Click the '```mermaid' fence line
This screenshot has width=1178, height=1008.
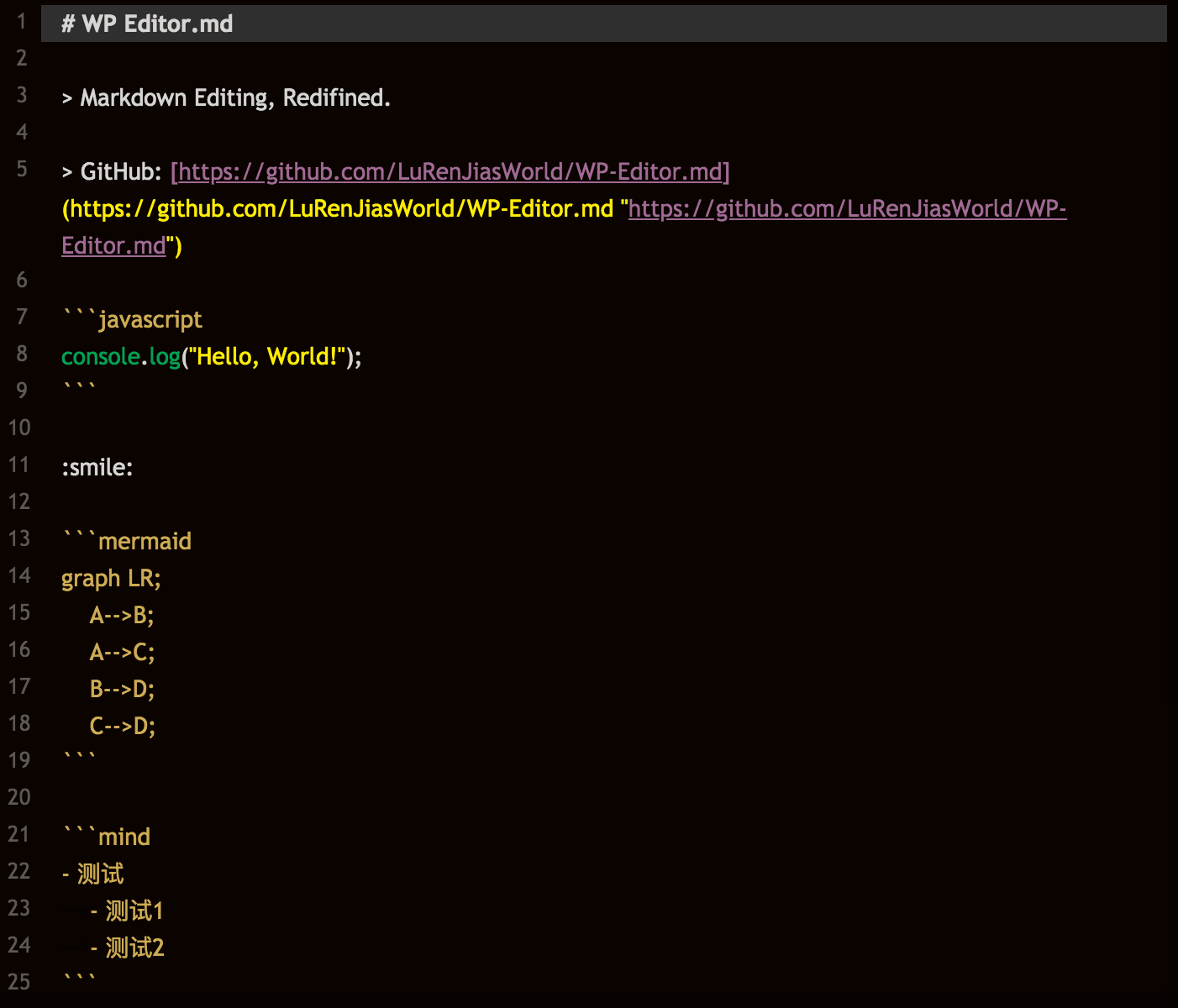pos(127,542)
